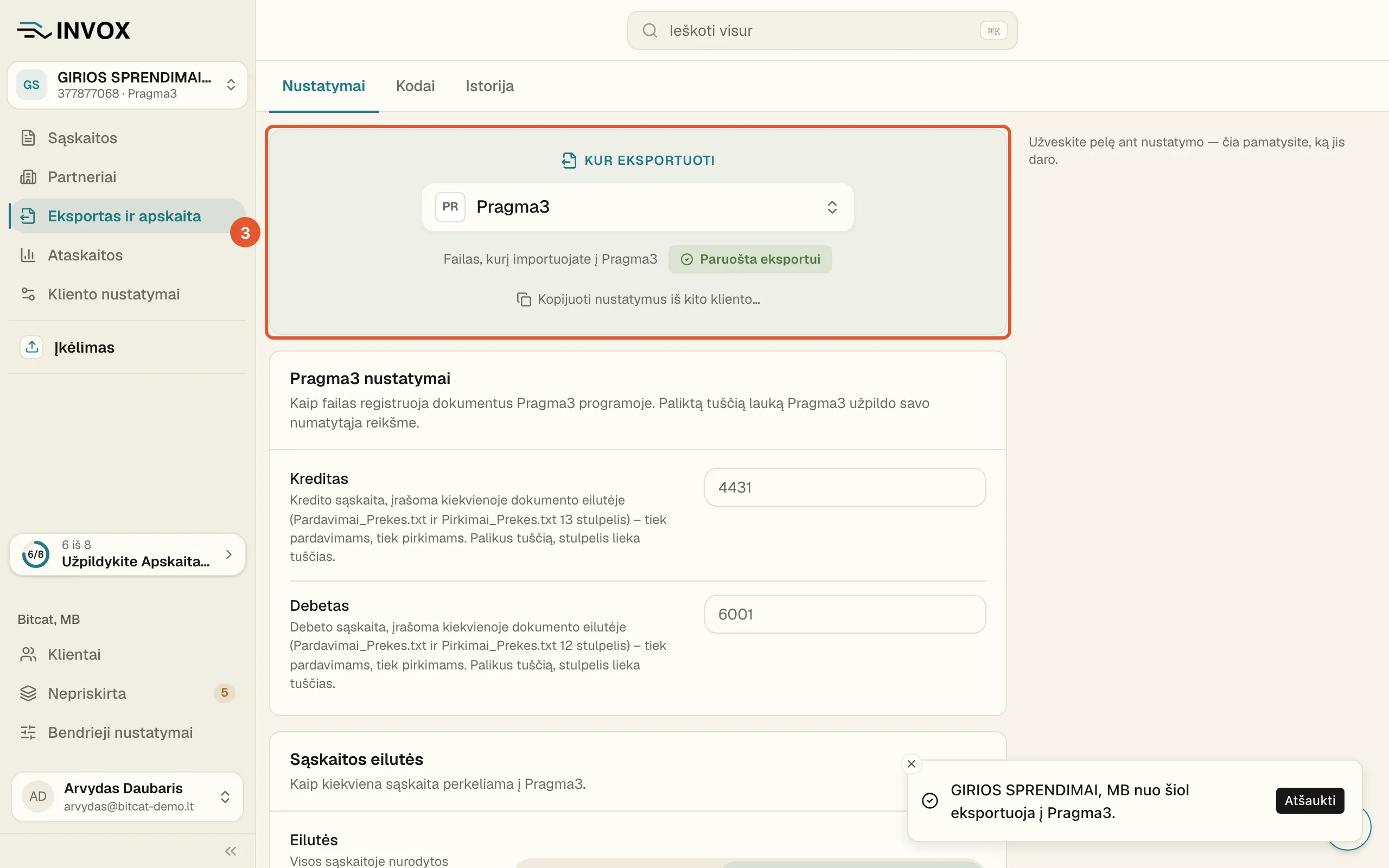This screenshot has height=868, width=1389.
Task: Click the search magnifier icon
Action: [x=649, y=30]
